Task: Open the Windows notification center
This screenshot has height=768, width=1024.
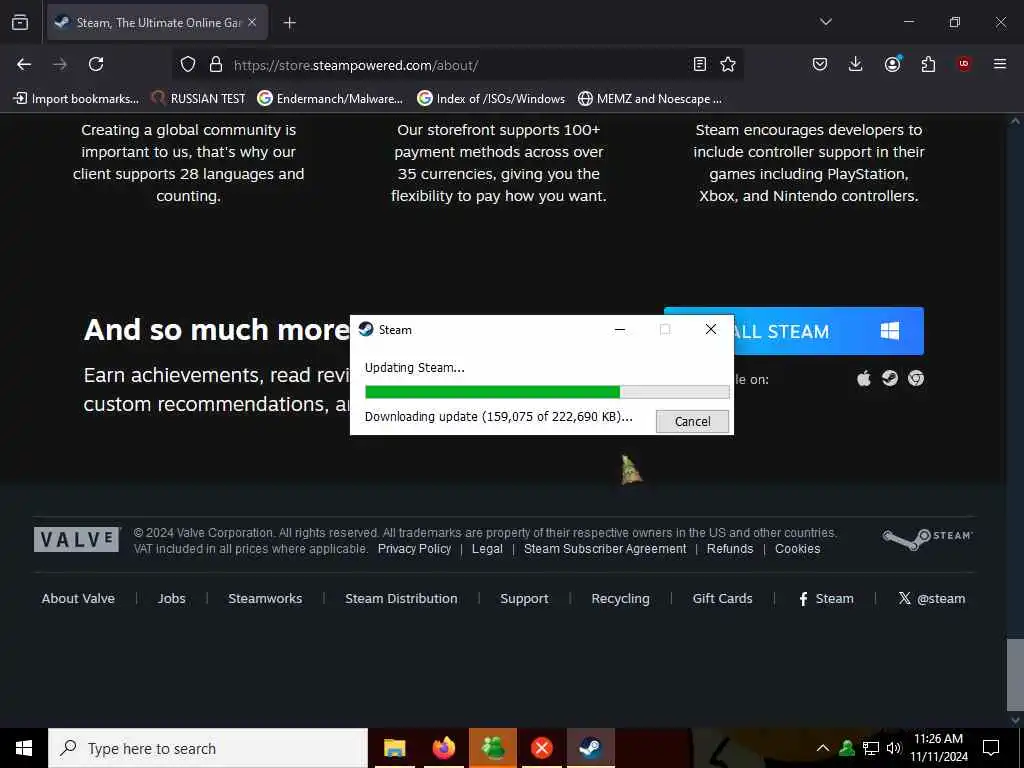Action: pyautogui.click(x=991, y=748)
